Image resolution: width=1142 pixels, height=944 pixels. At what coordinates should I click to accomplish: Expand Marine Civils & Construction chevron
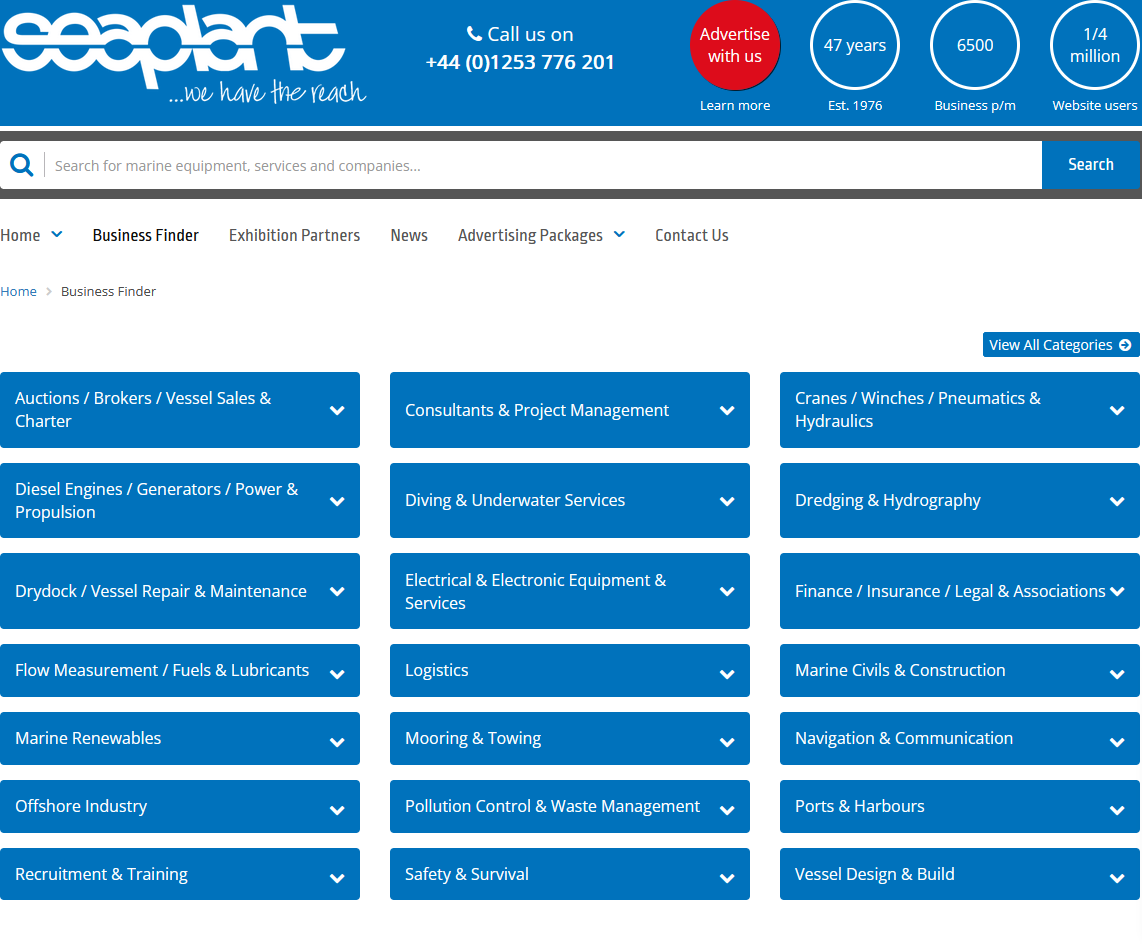click(1117, 674)
